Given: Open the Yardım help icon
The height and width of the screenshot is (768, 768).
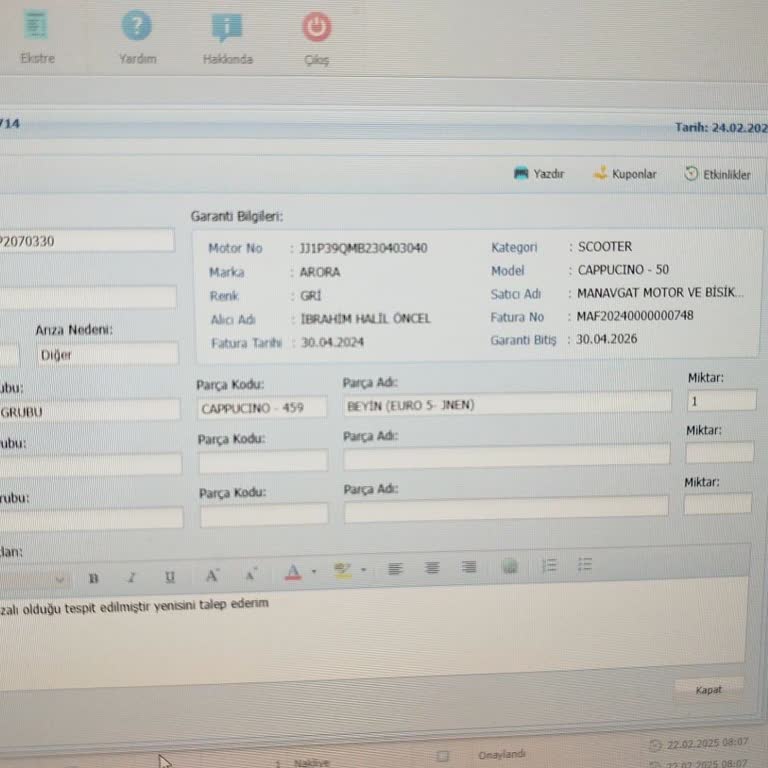Looking at the screenshot, I should click(x=137, y=28).
